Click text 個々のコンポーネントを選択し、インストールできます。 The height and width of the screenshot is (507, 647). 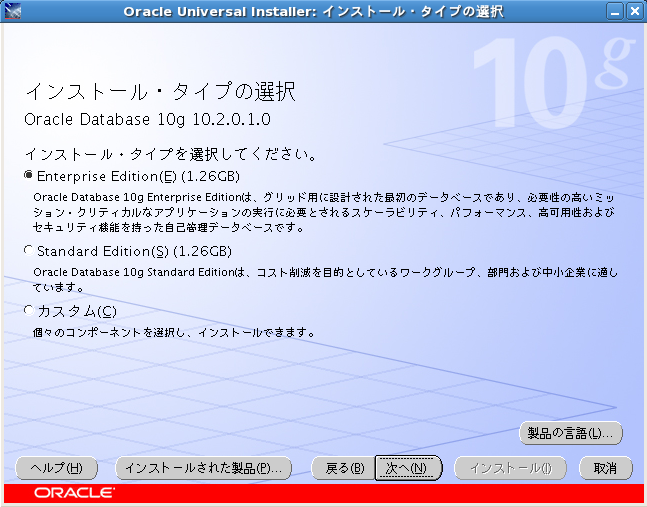(174, 332)
